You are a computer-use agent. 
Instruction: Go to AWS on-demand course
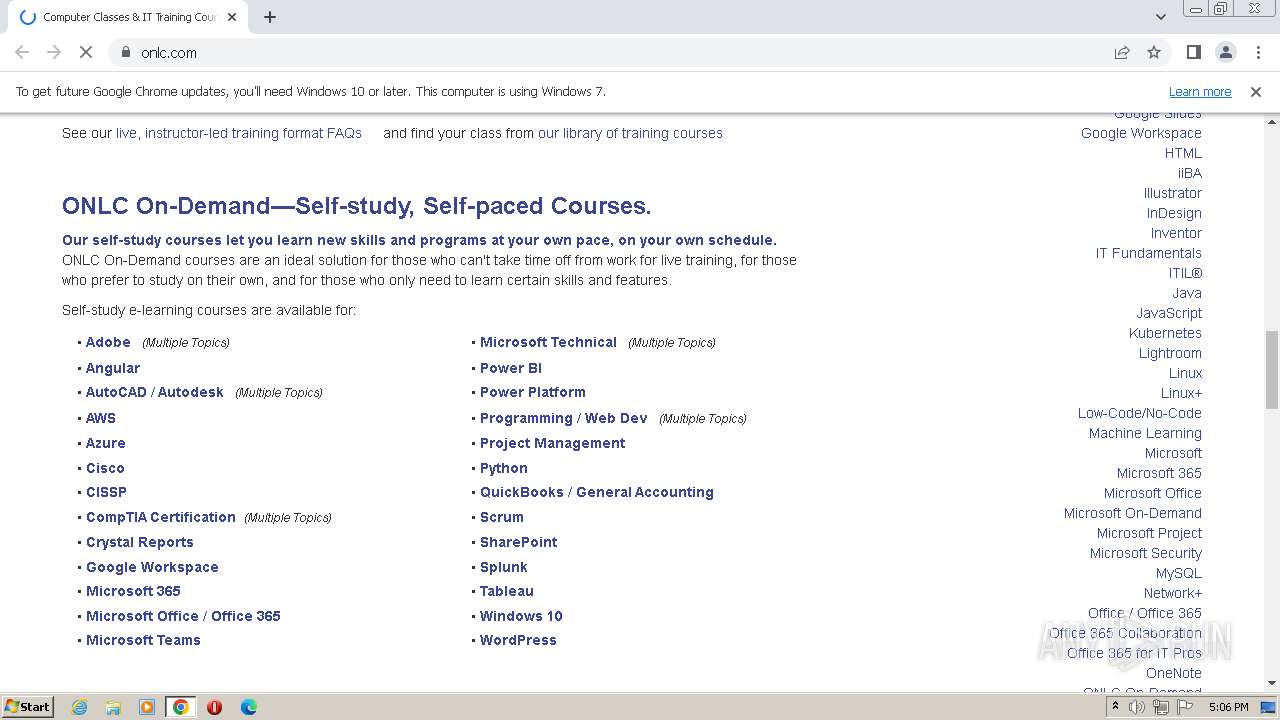point(101,418)
